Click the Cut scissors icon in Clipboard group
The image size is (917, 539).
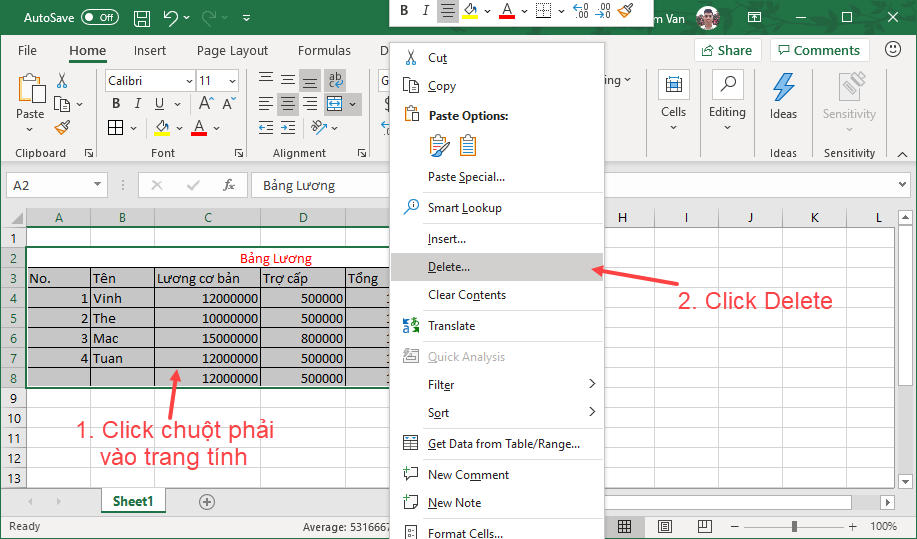point(62,80)
